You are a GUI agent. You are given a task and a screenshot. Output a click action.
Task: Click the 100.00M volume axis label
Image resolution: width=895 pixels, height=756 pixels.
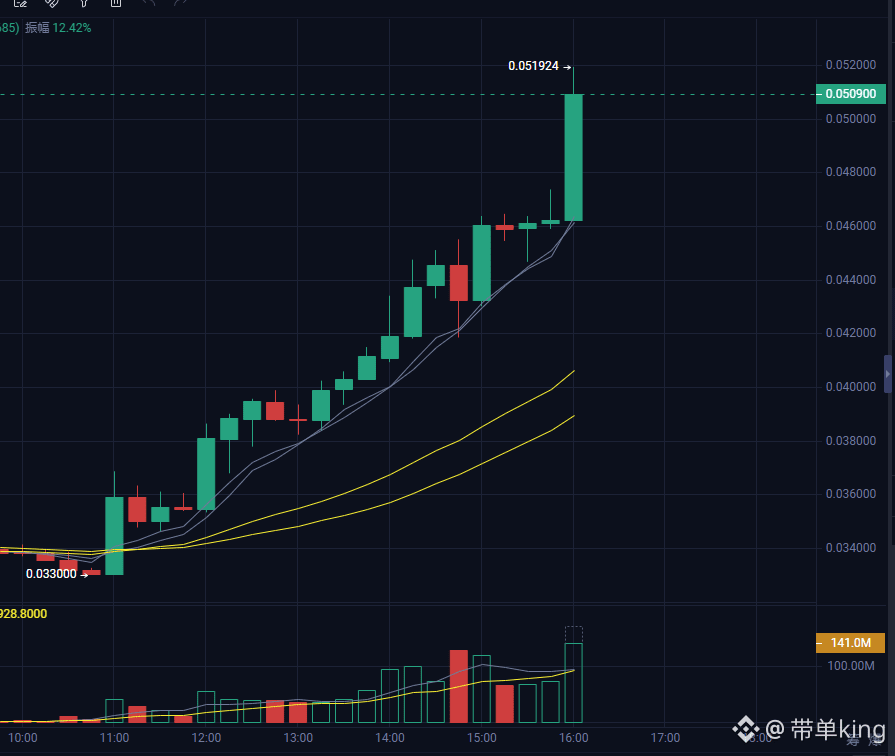[850, 666]
